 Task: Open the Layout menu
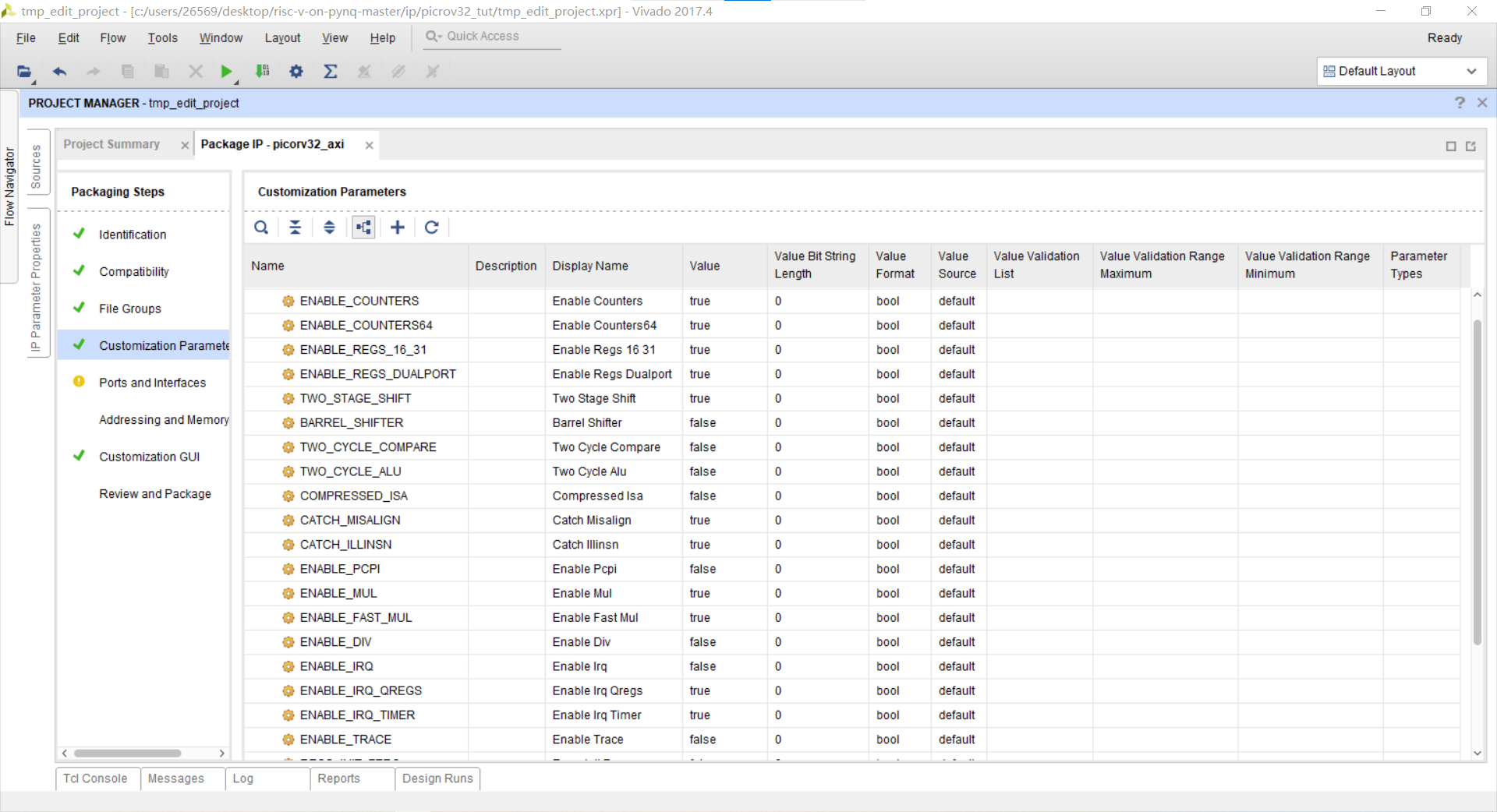pos(282,38)
